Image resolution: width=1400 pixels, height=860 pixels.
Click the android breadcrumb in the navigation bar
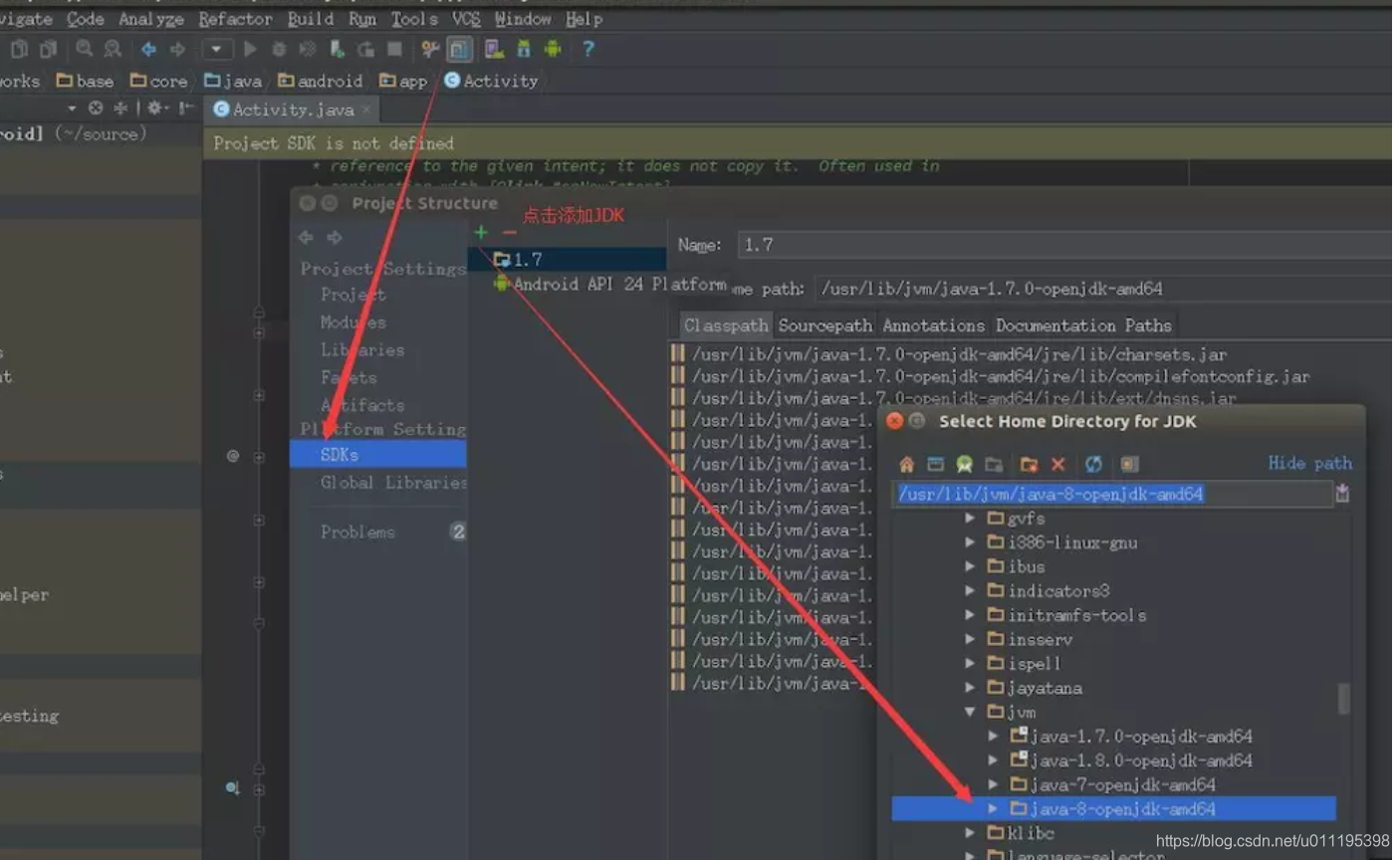[x=320, y=81]
